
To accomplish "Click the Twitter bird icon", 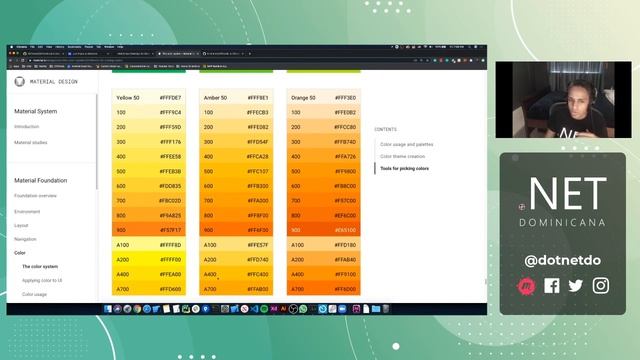I will coord(576,286).
